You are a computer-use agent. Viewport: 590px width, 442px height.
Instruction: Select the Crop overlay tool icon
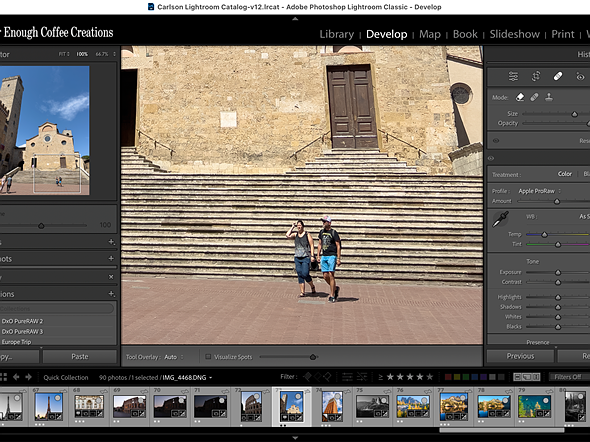(535, 76)
